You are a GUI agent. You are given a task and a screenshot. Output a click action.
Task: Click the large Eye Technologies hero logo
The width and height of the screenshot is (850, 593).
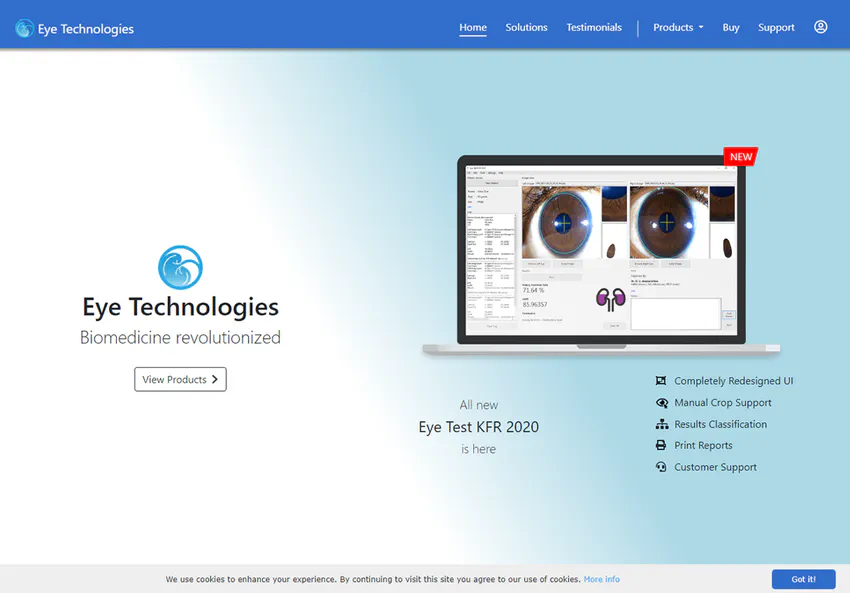click(180, 268)
